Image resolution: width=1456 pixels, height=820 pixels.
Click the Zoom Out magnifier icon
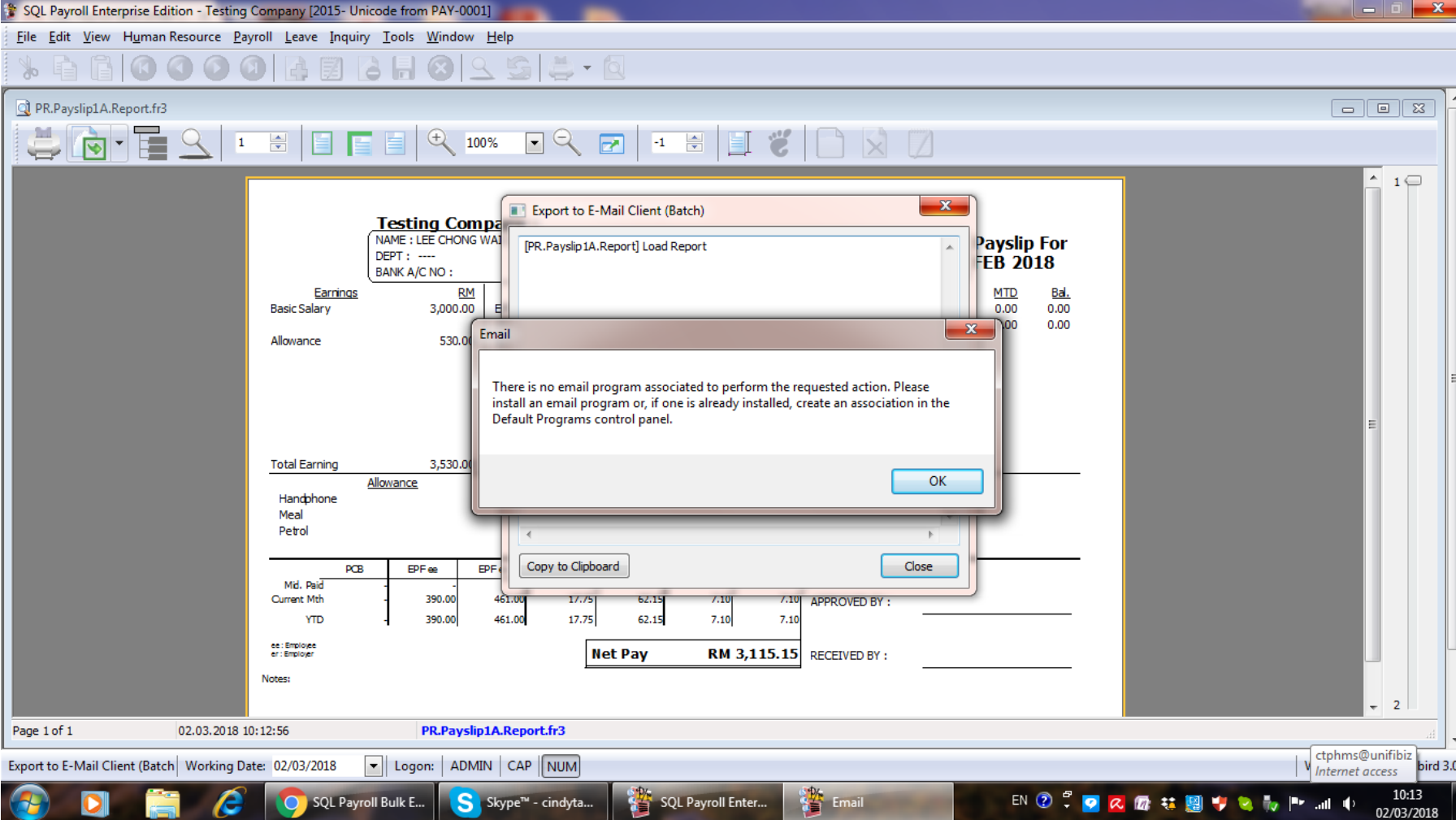click(x=566, y=143)
